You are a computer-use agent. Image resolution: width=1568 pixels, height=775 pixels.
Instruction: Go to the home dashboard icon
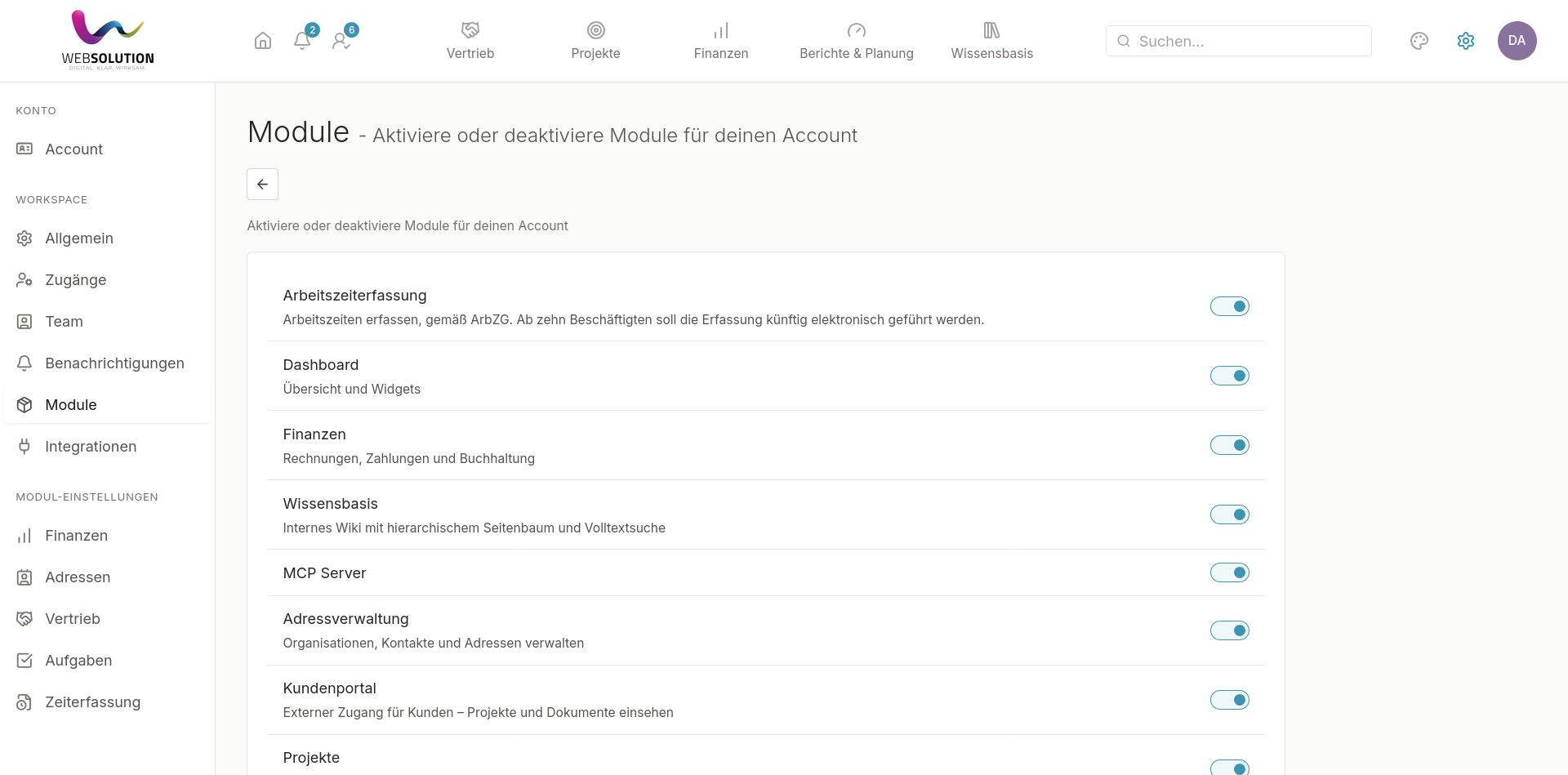pyautogui.click(x=263, y=41)
